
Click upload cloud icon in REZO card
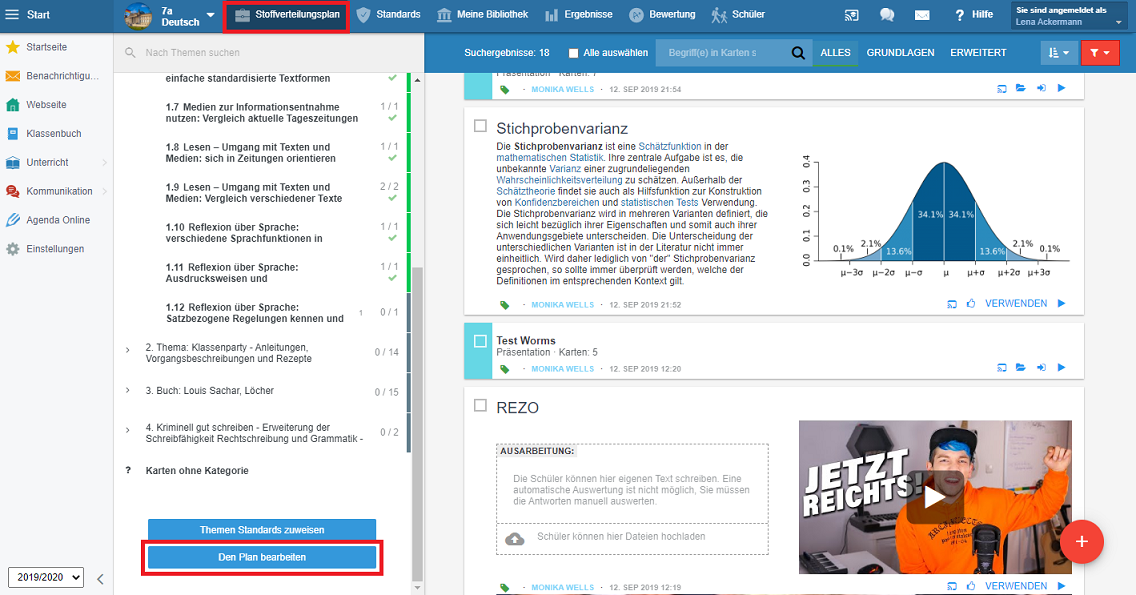(514, 538)
